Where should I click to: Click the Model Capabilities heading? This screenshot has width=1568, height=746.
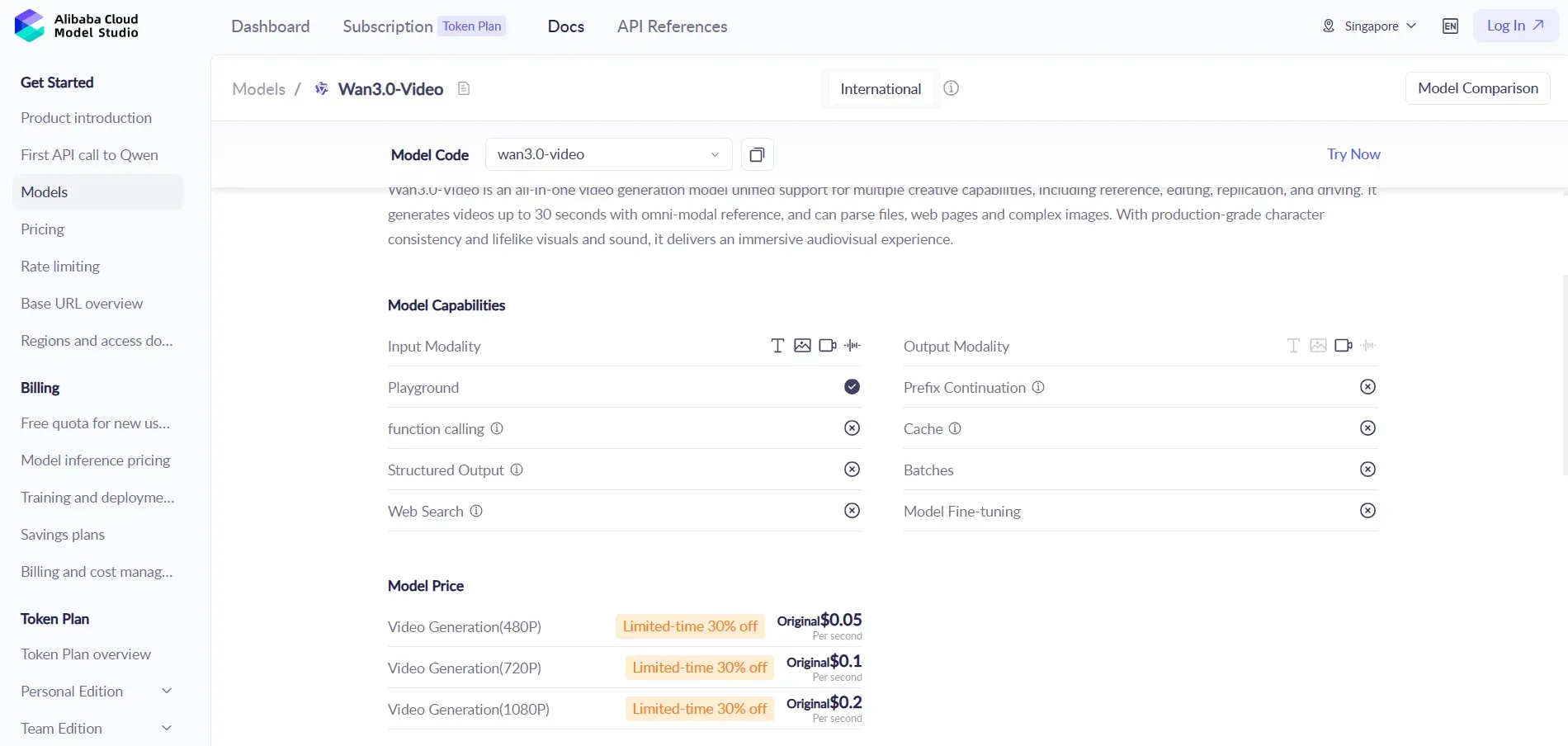pyautogui.click(x=446, y=305)
